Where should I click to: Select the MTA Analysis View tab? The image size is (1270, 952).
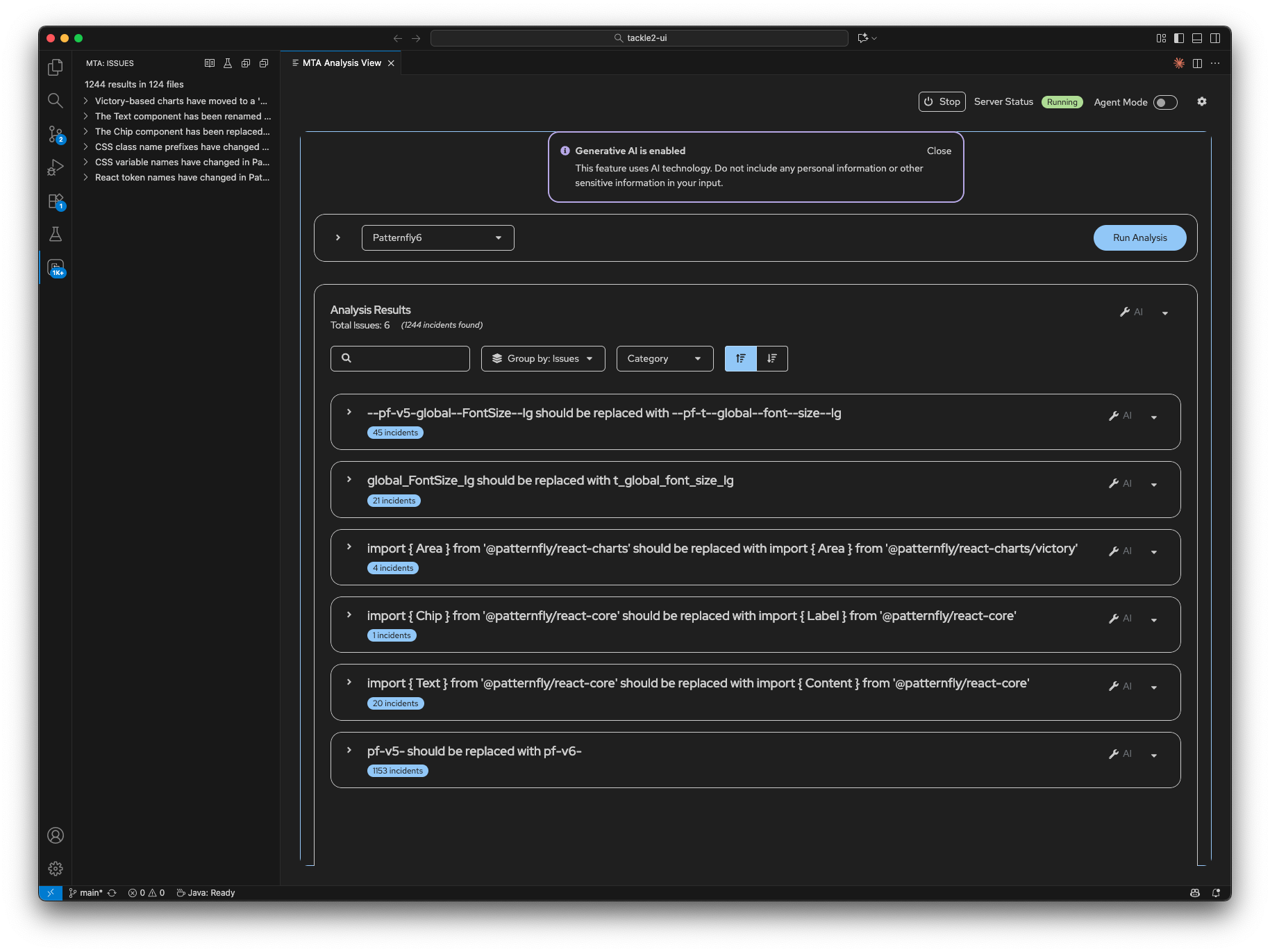(340, 62)
